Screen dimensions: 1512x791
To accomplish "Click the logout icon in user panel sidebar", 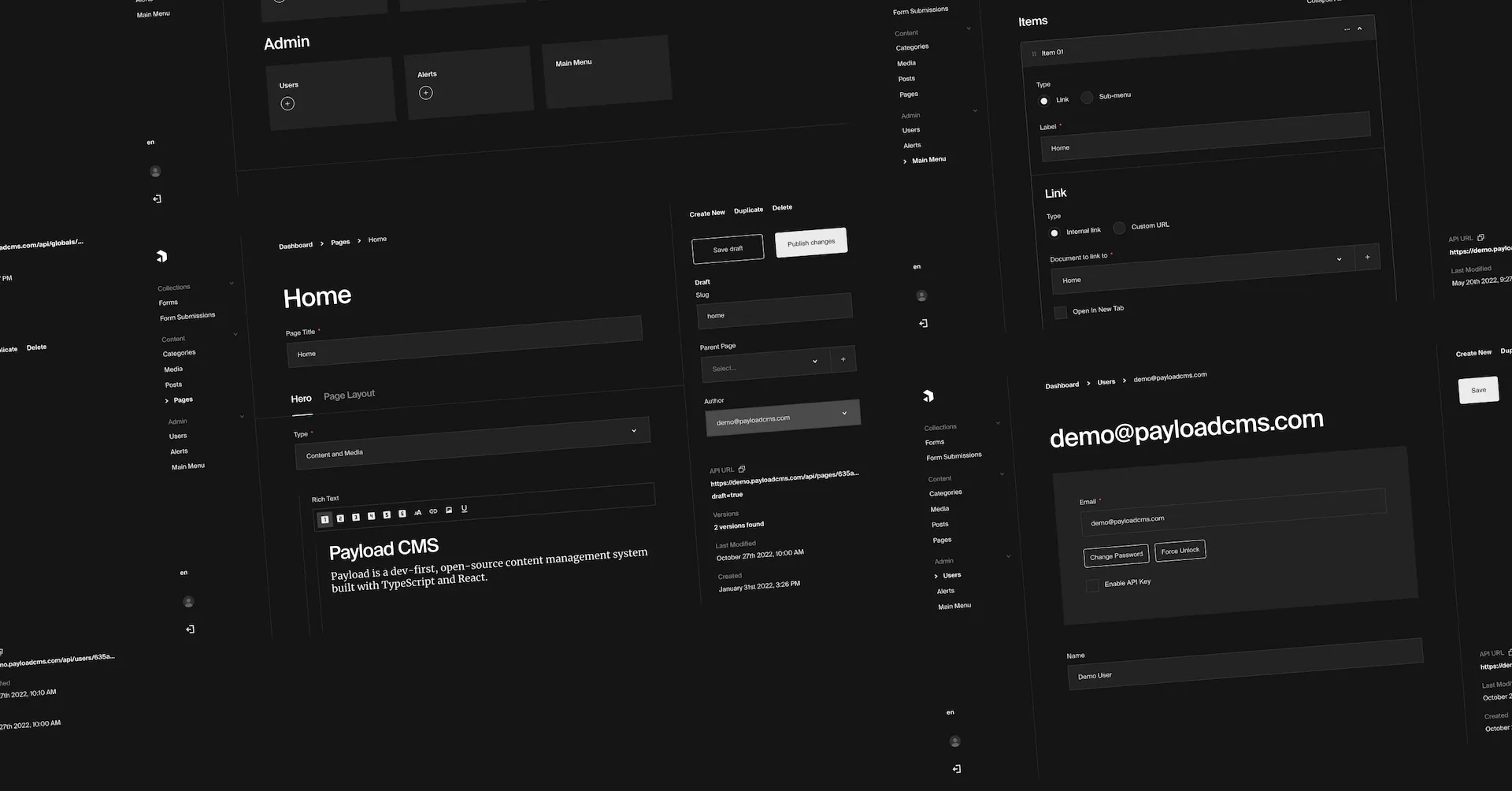I will click(957, 769).
